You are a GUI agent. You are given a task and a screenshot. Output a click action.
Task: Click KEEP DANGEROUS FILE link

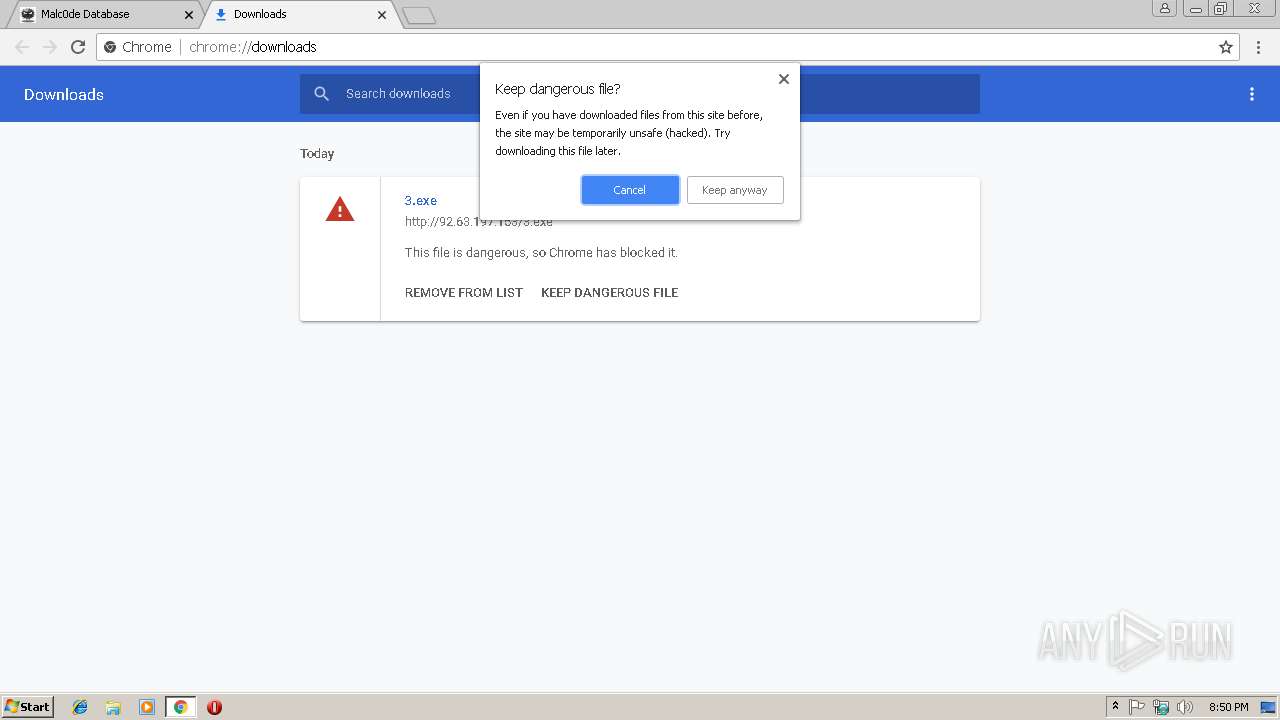tap(610, 293)
